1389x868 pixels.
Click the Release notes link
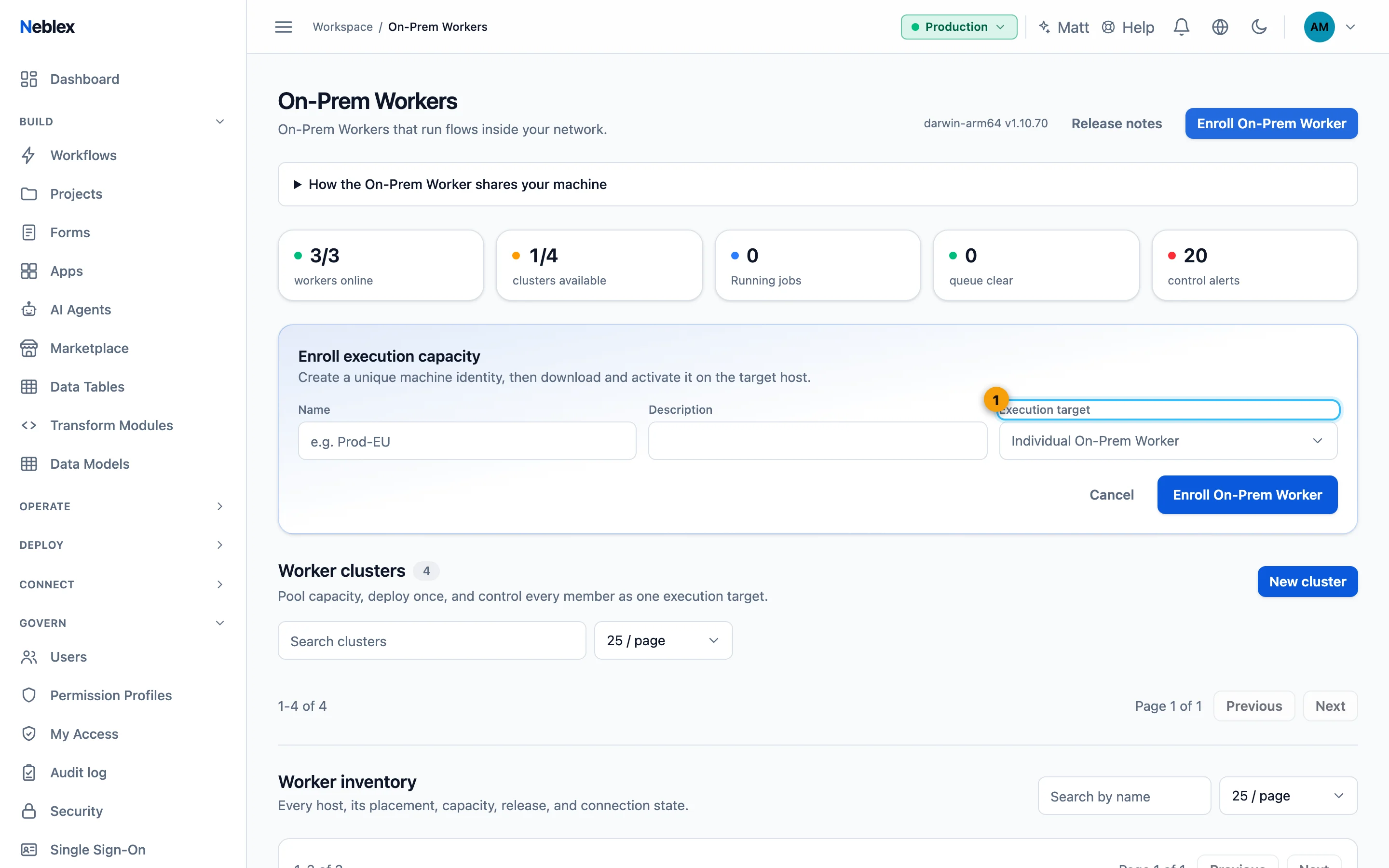1117,123
